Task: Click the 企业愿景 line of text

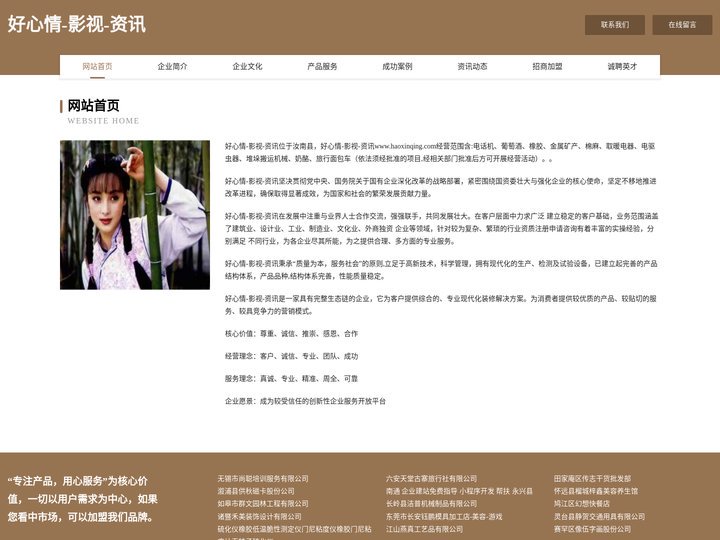Action: 305,401
